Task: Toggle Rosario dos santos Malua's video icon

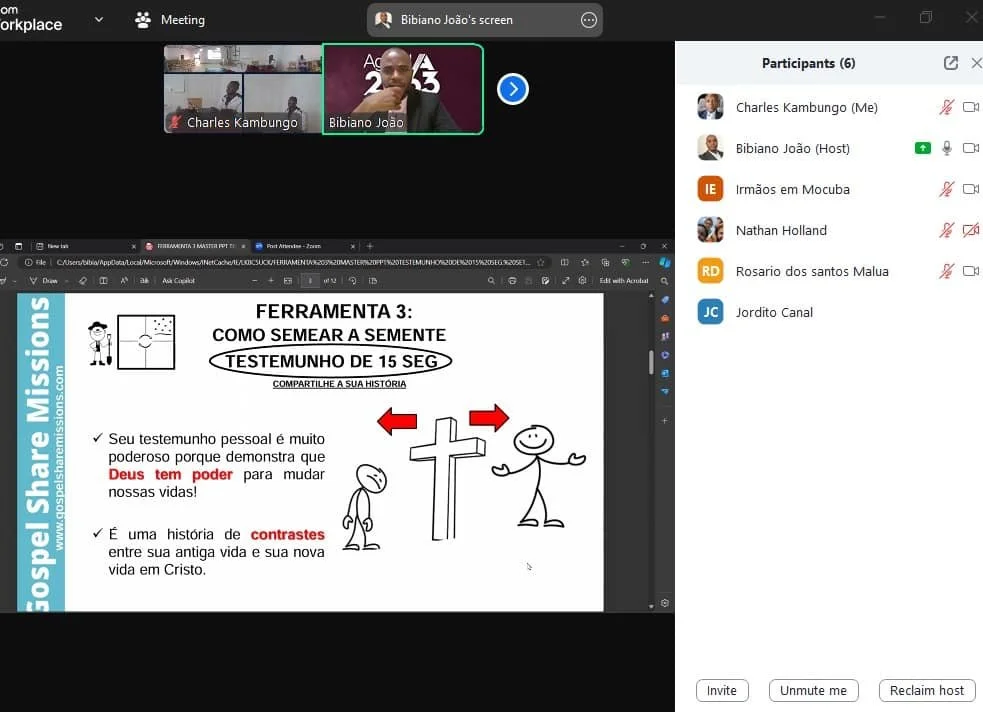Action: coord(969,271)
